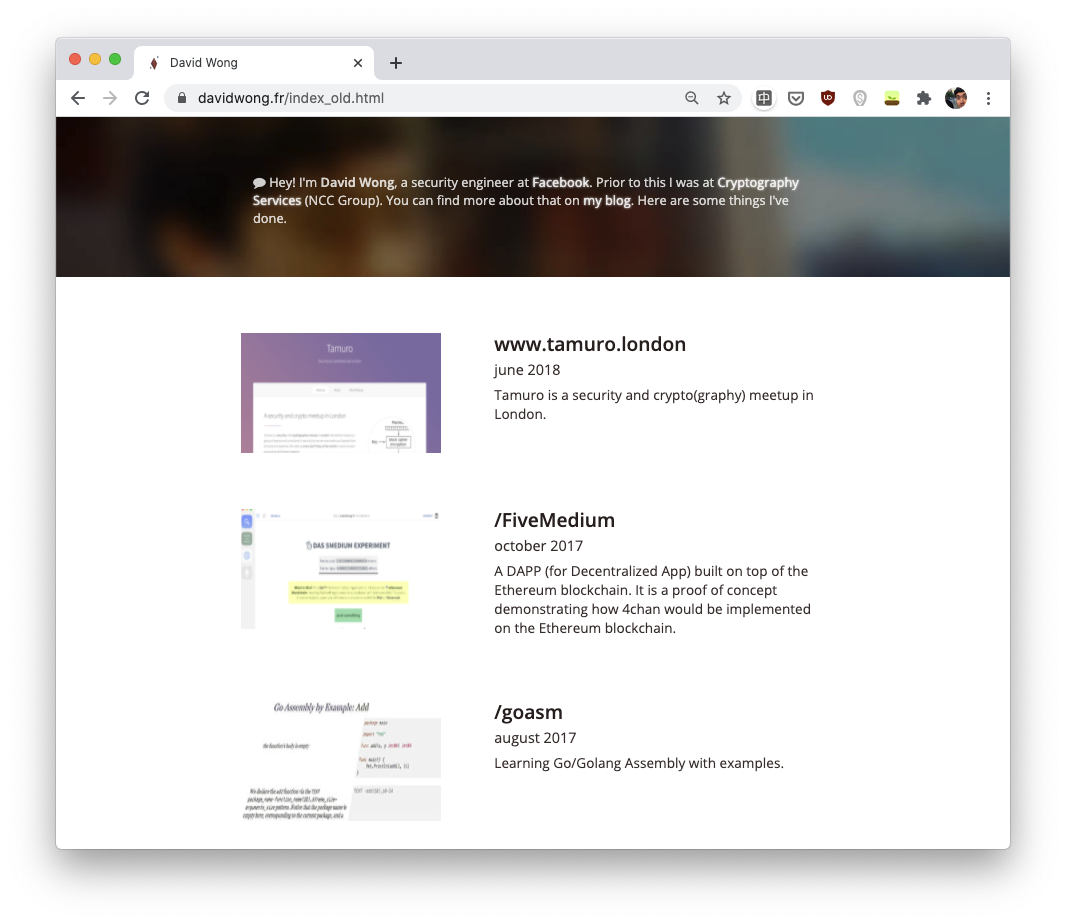Go back to the previous page

[78, 98]
